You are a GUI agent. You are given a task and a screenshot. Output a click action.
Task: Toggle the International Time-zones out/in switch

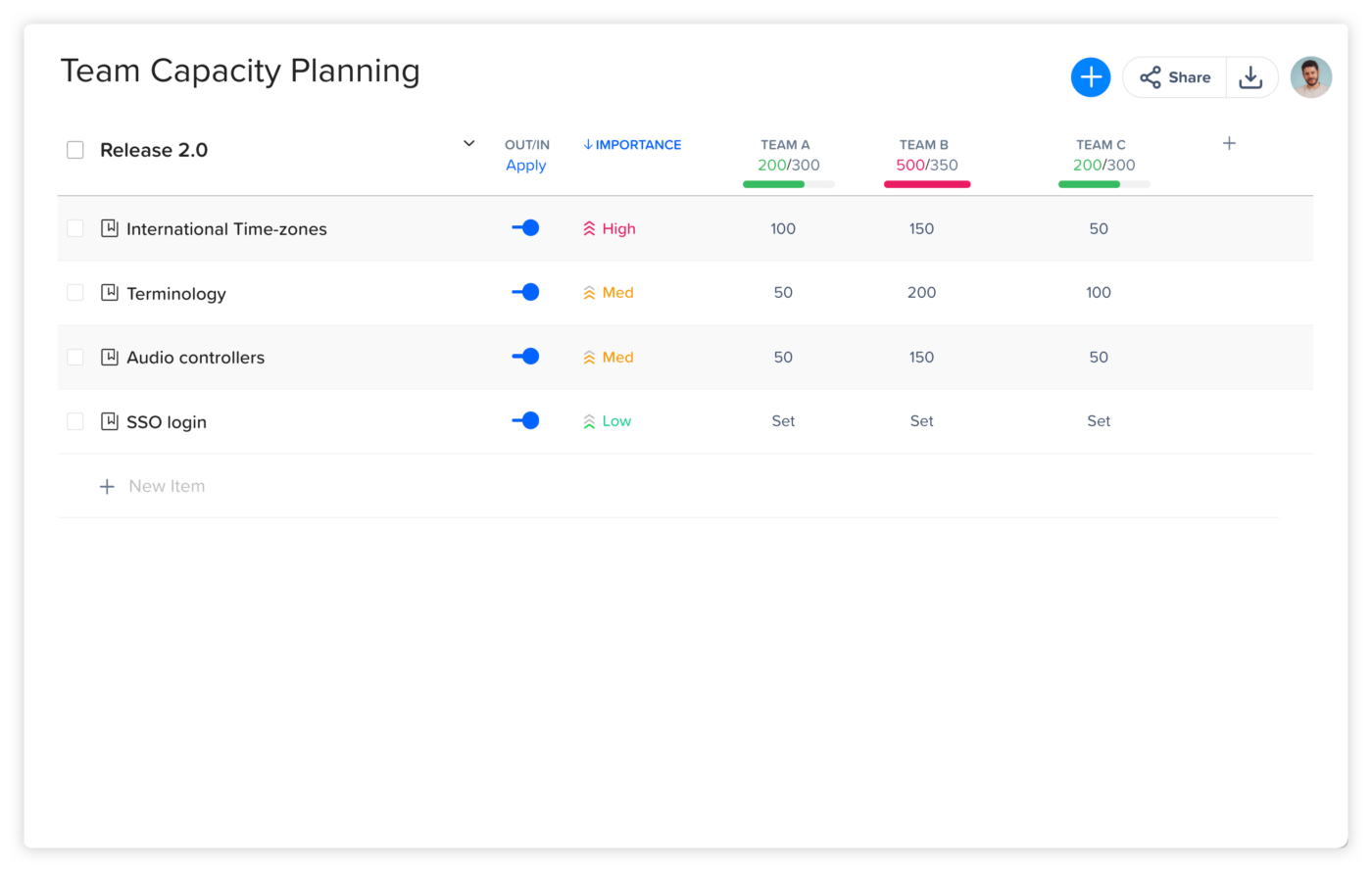[525, 227]
